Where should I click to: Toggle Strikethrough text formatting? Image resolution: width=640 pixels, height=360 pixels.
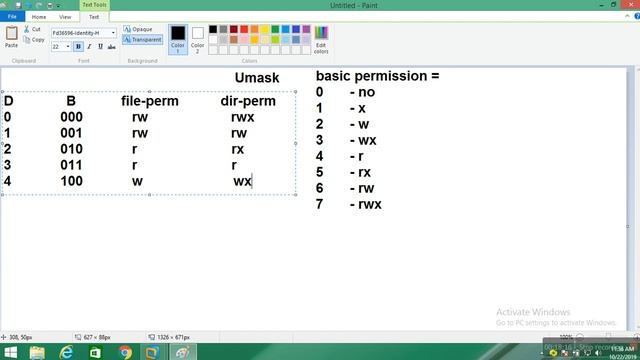tap(111, 47)
